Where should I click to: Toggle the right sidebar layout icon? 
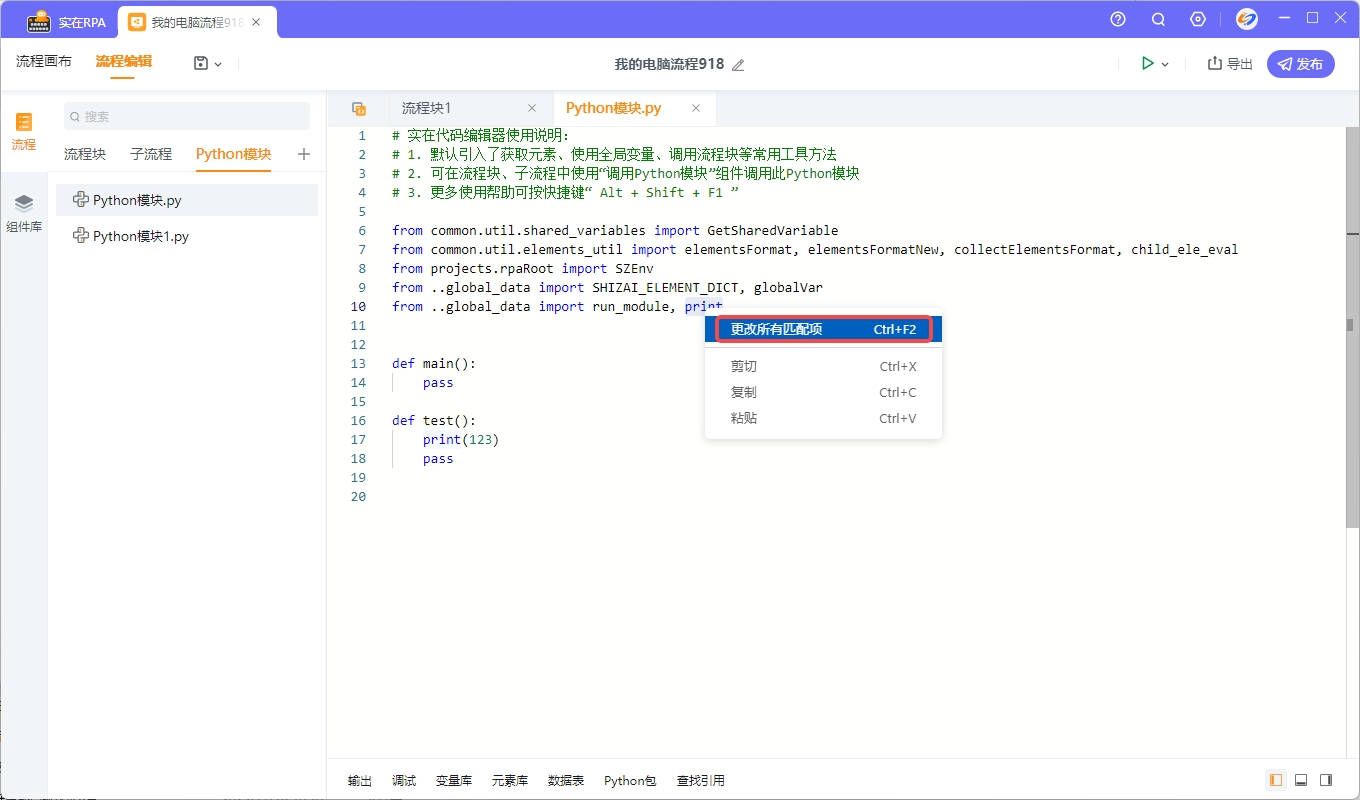(1326, 780)
